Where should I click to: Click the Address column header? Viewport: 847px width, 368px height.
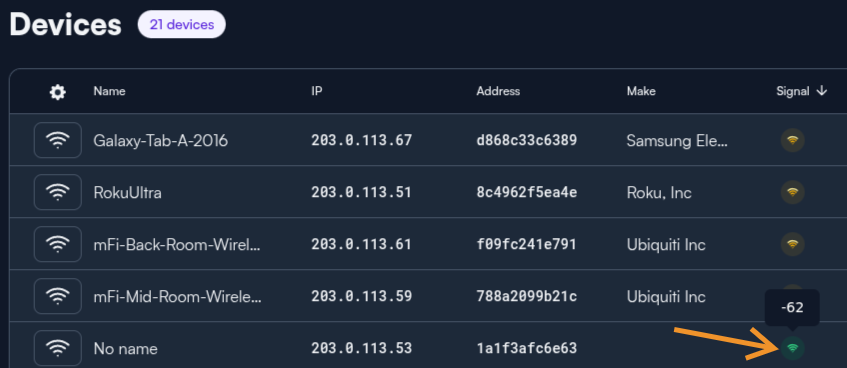[x=498, y=91]
